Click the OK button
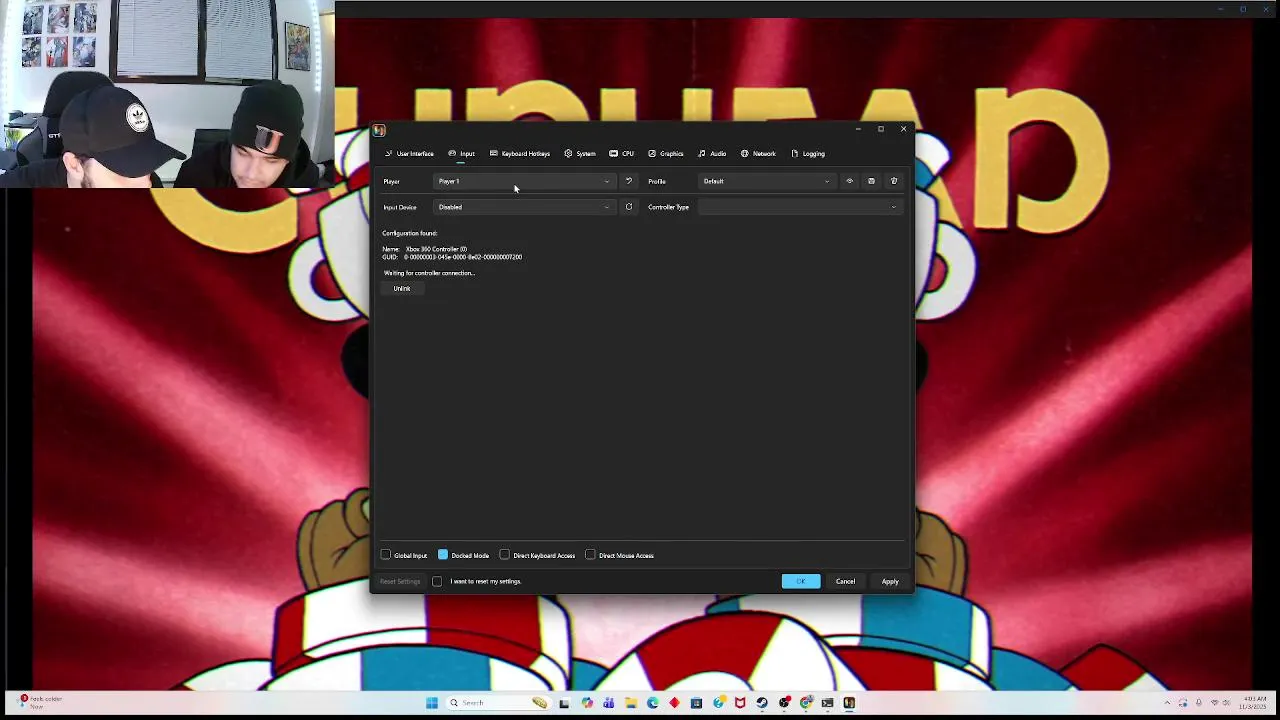Viewport: 1280px width, 720px height. click(801, 581)
